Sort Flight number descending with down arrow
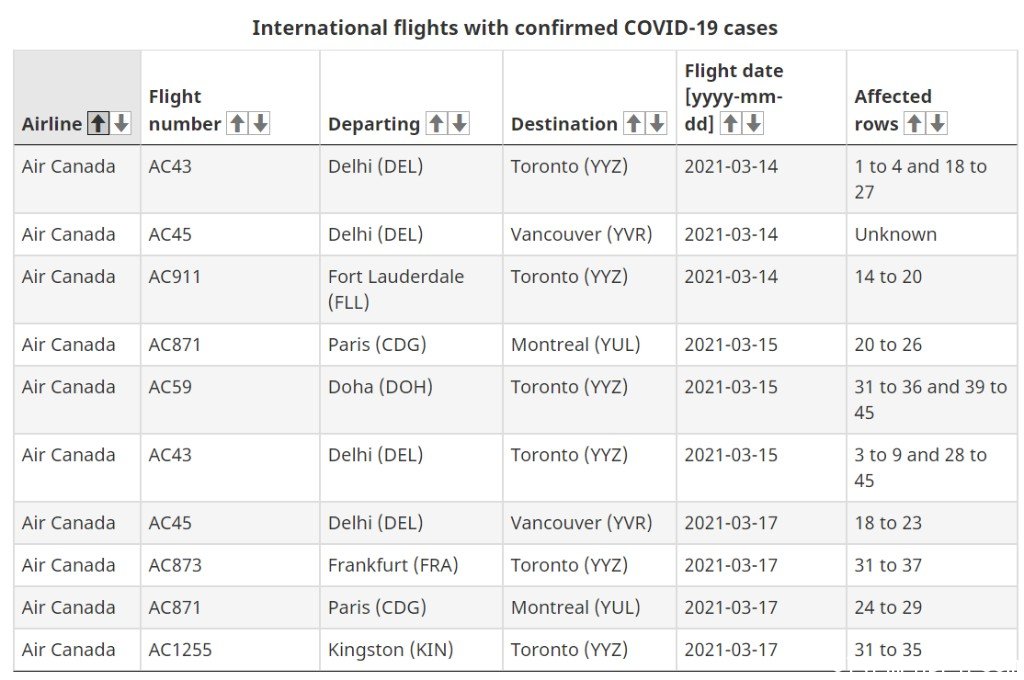1024x680 pixels. (x=260, y=123)
